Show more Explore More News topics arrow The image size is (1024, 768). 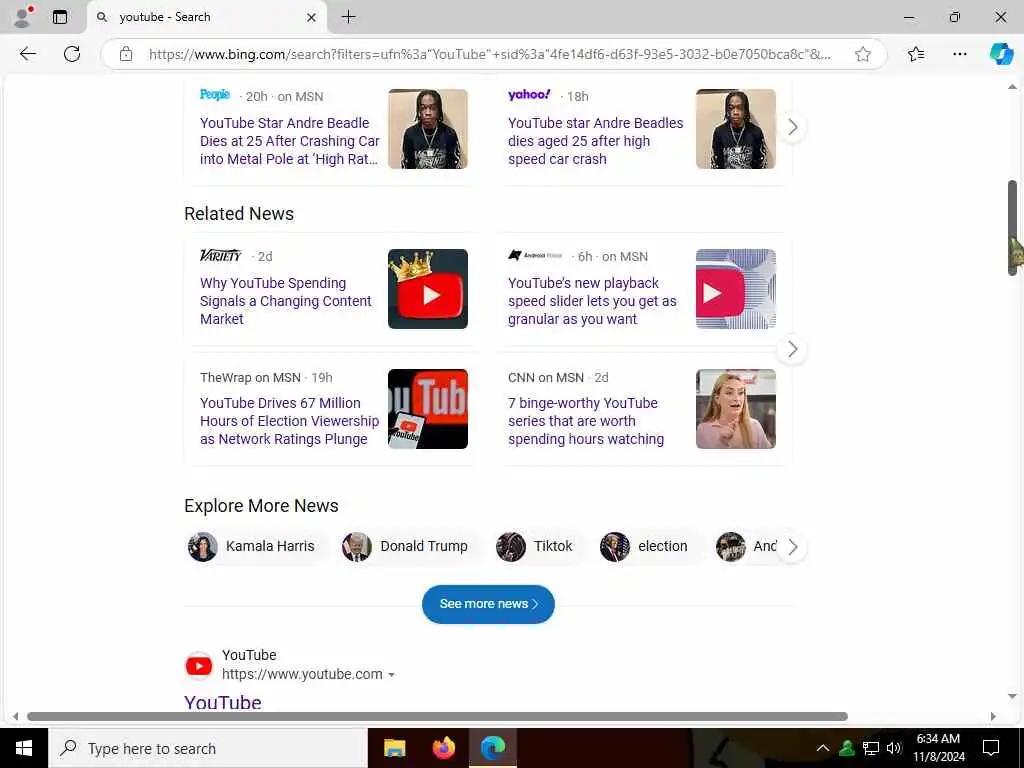(792, 547)
